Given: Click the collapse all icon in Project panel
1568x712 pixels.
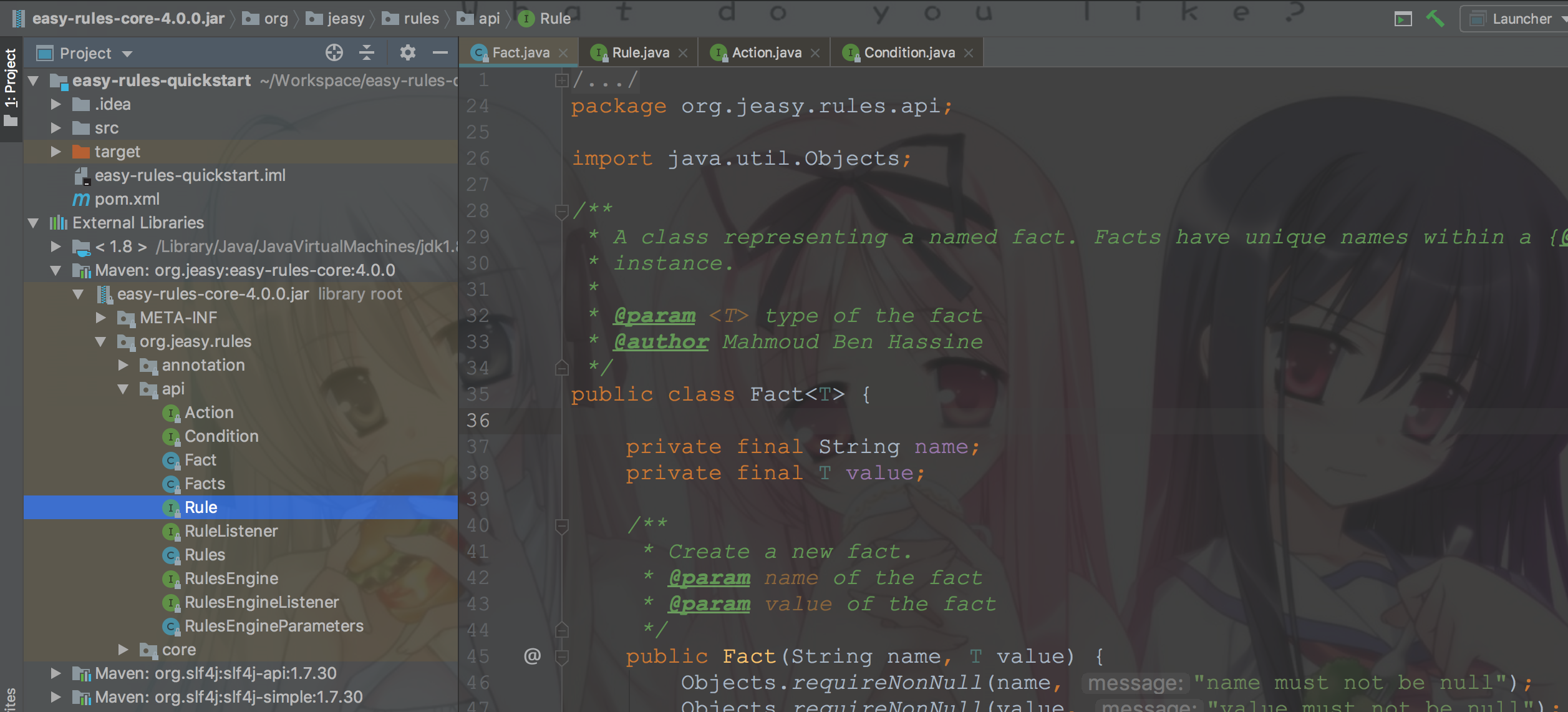Looking at the screenshot, I should coord(367,53).
